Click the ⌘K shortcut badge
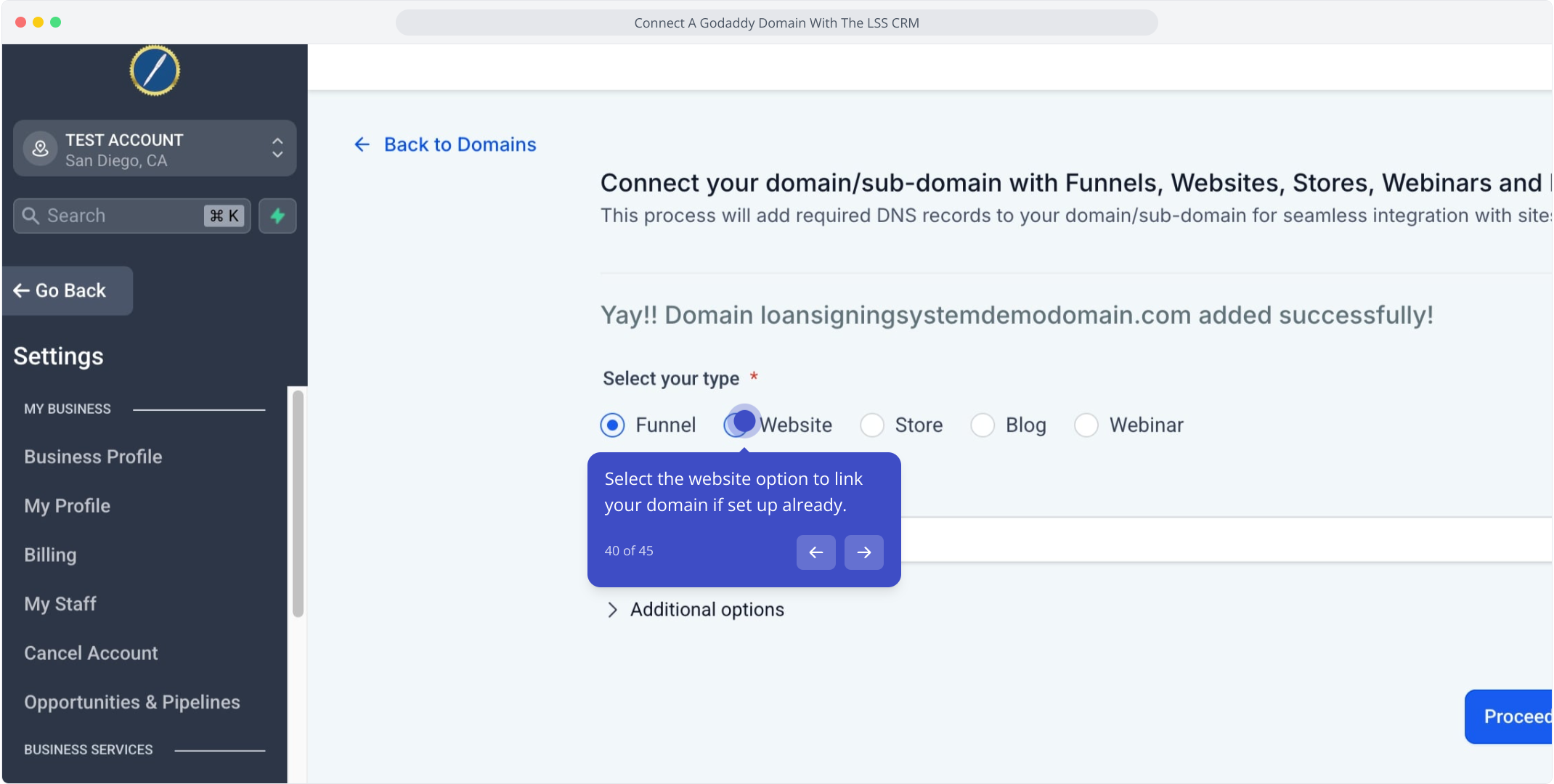Viewport: 1554px width, 784px height. [224, 216]
